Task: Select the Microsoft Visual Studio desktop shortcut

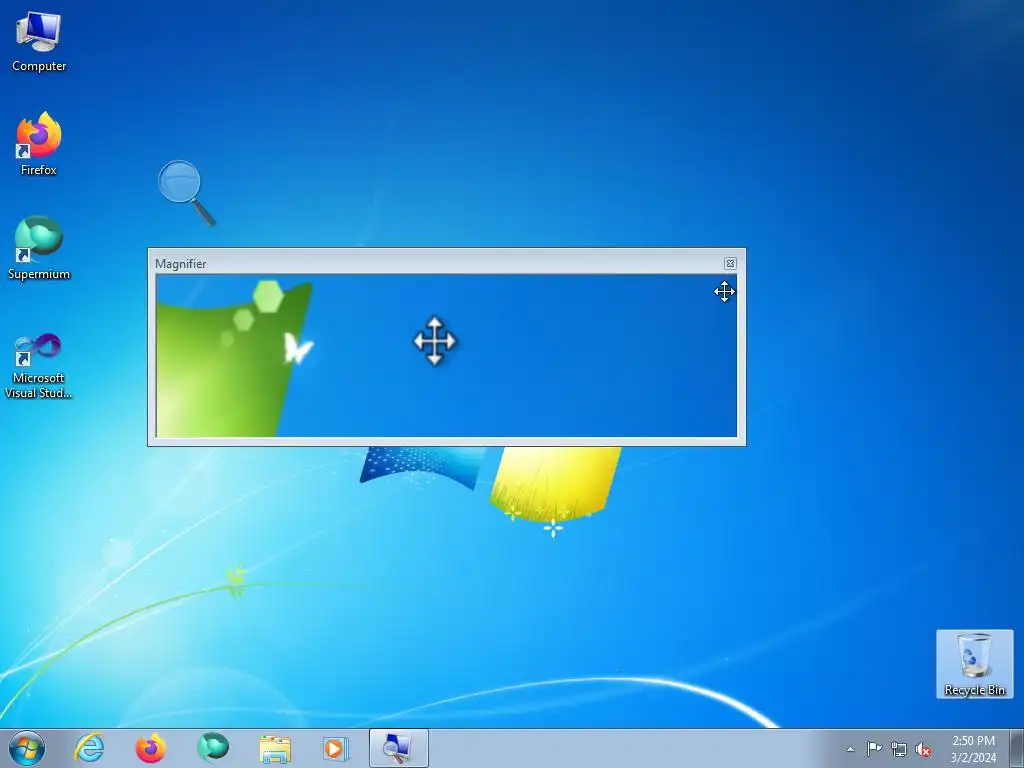Action: pos(39,366)
